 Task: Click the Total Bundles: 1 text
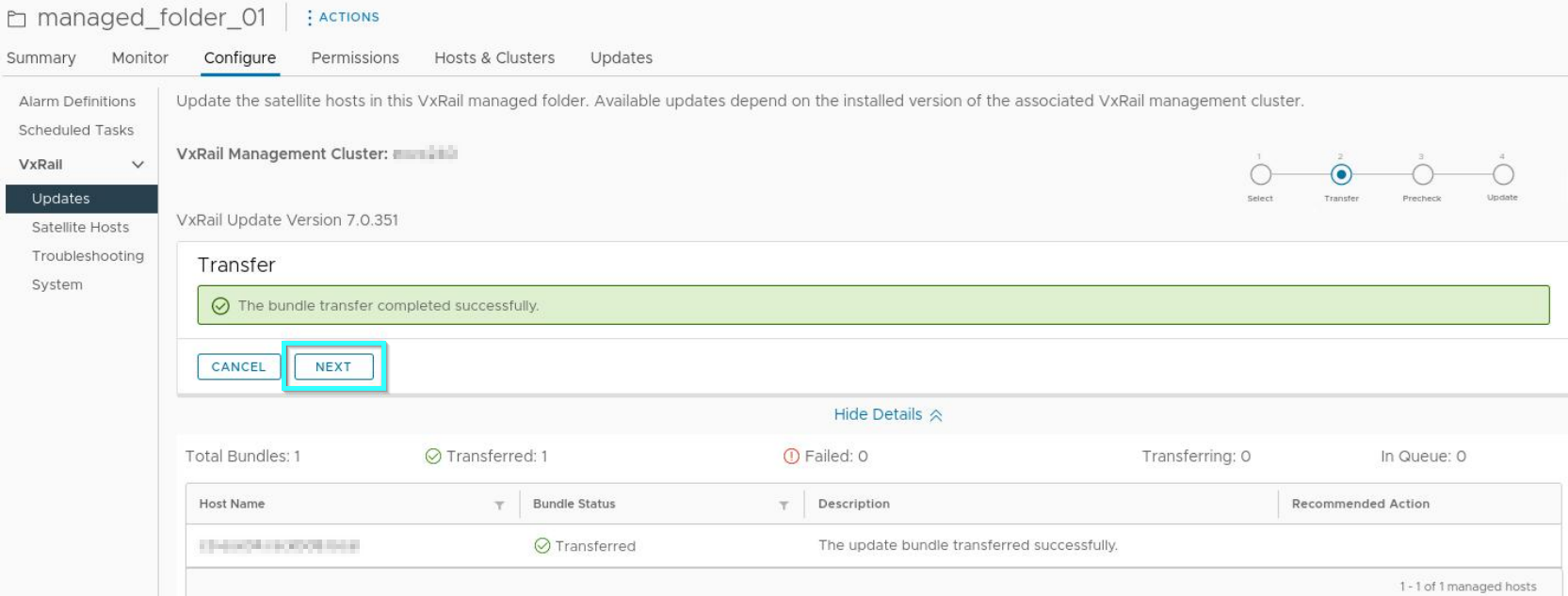pyautogui.click(x=242, y=457)
